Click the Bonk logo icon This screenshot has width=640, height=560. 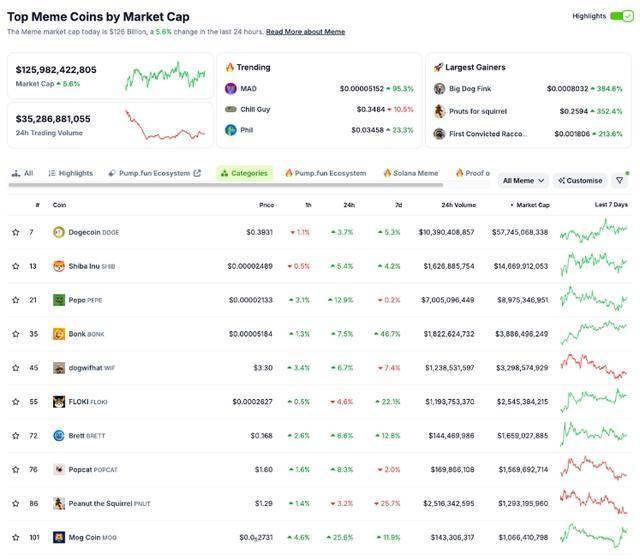point(59,334)
